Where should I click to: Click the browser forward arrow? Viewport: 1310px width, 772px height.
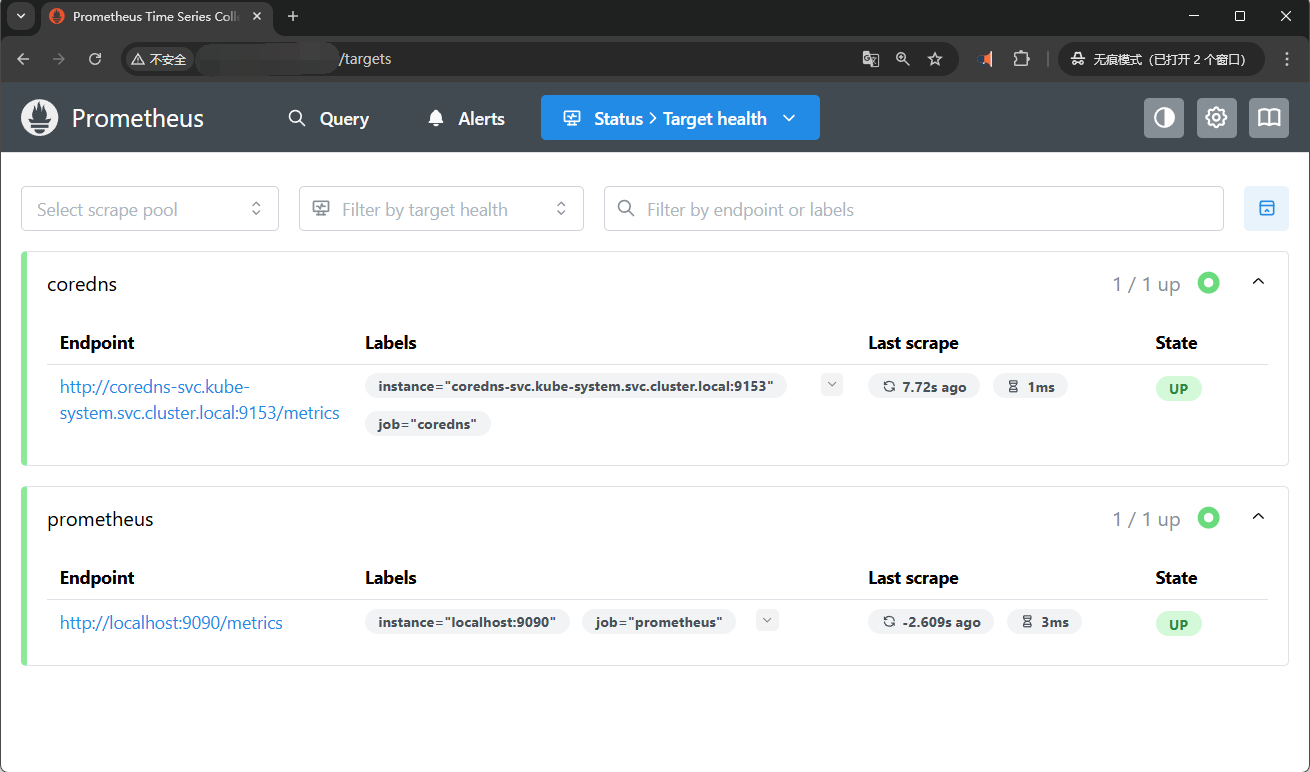tap(59, 59)
